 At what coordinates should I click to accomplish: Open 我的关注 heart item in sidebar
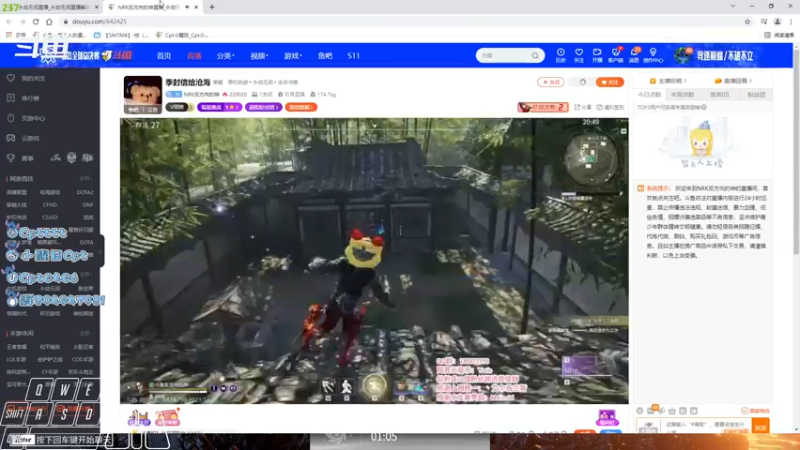[x=27, y=78]
